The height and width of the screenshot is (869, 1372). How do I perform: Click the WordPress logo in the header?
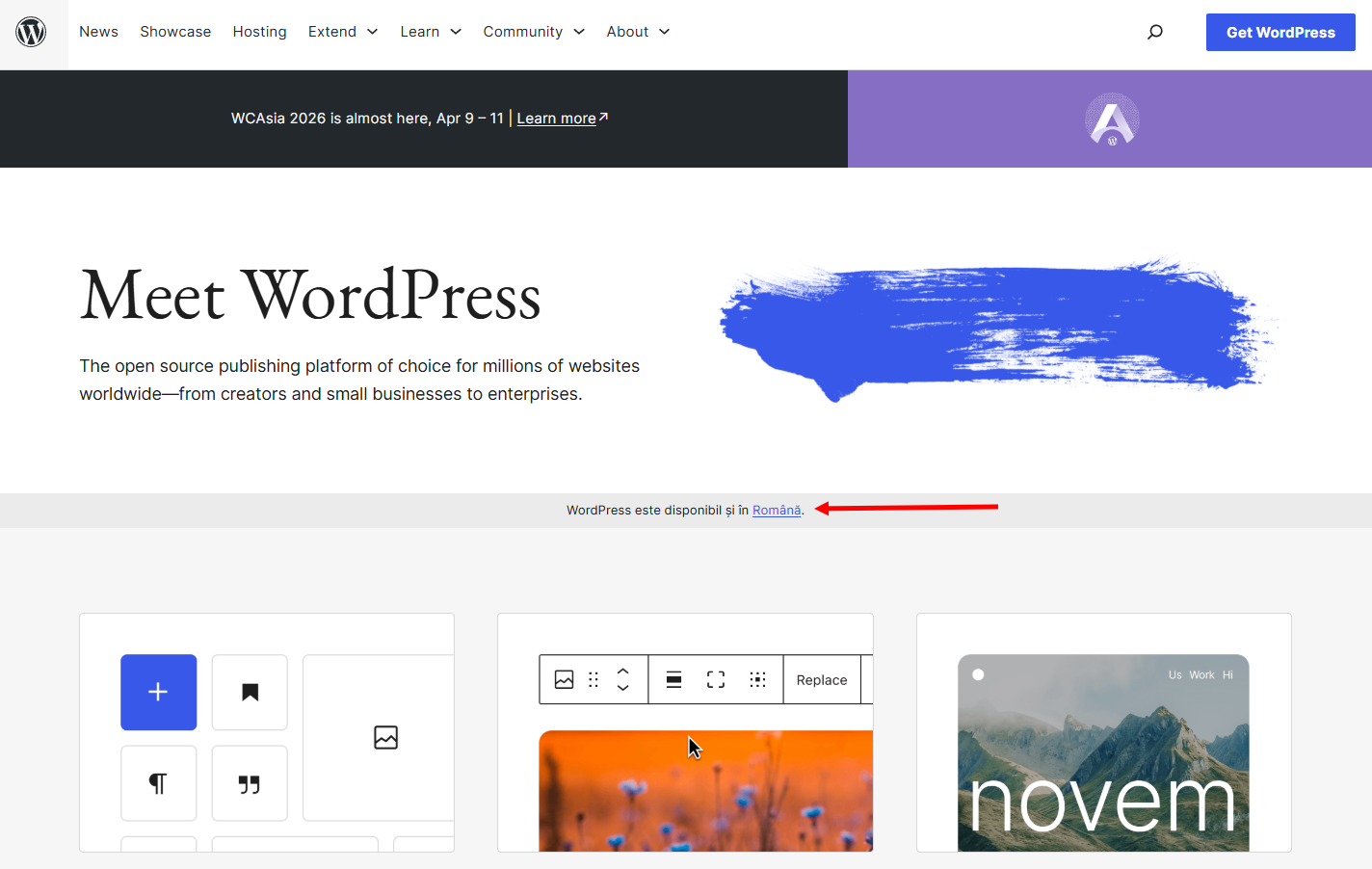pyautogui.click(x=32, y=32)
